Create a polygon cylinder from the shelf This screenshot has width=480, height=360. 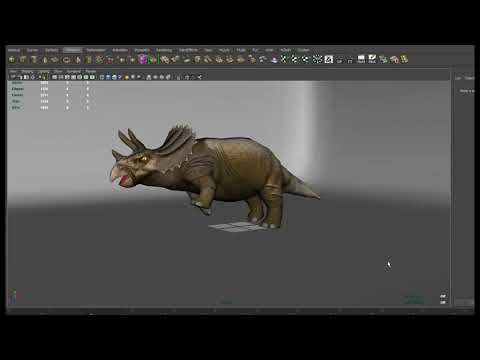coord(34,60)
